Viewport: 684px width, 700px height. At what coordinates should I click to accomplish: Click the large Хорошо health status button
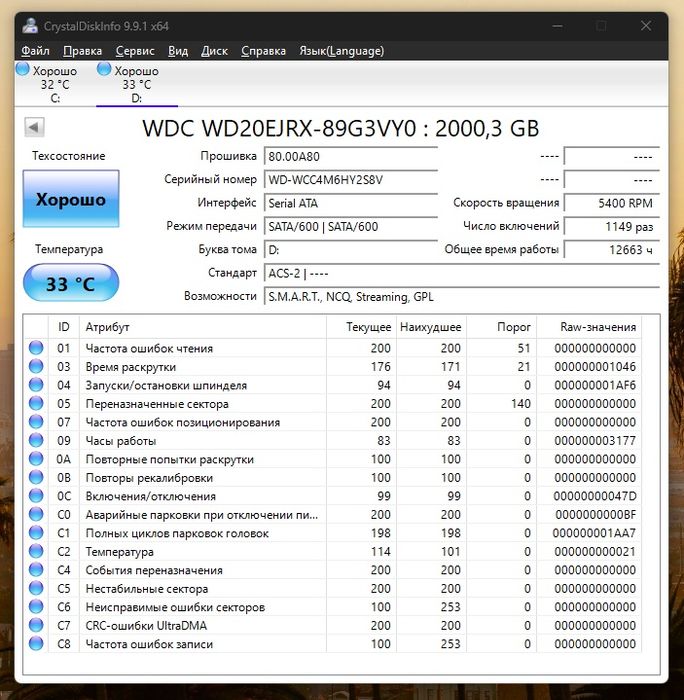[71, 199]
